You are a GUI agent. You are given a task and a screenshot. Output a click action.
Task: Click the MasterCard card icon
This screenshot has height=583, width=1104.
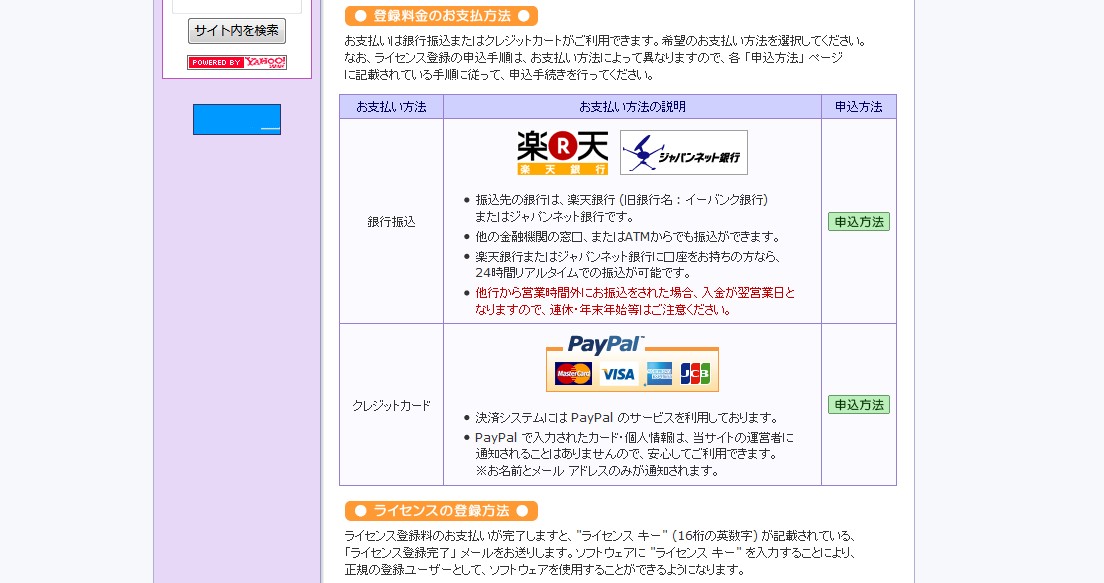click(x=573, y=374)
